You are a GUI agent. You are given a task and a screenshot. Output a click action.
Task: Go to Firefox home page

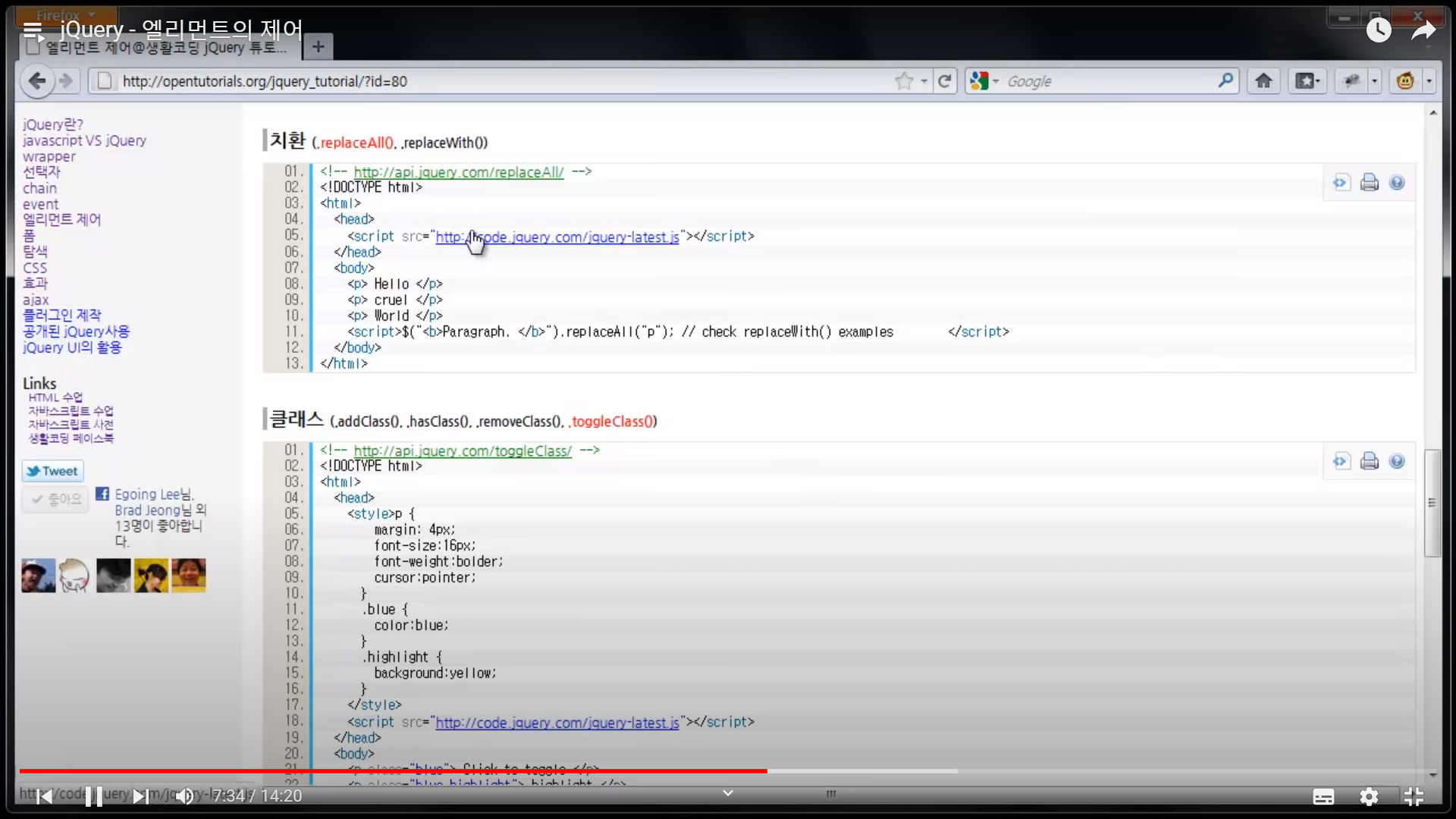1263,81
